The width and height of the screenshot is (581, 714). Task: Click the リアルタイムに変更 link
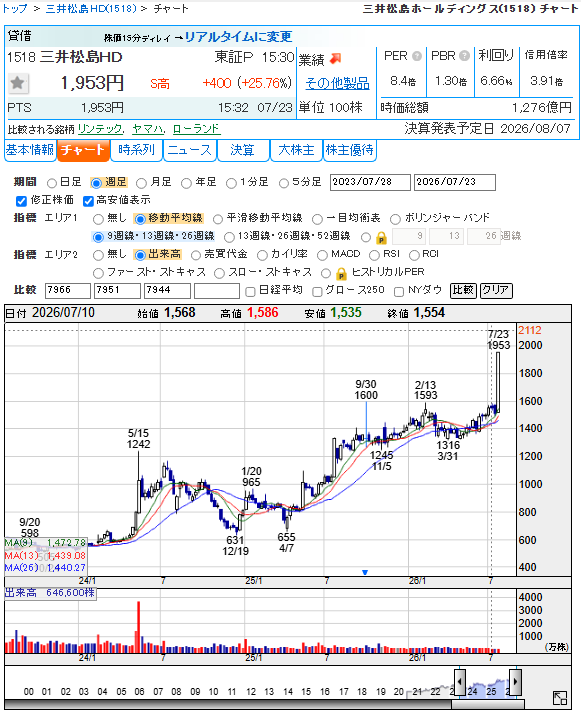click(239, 37)
